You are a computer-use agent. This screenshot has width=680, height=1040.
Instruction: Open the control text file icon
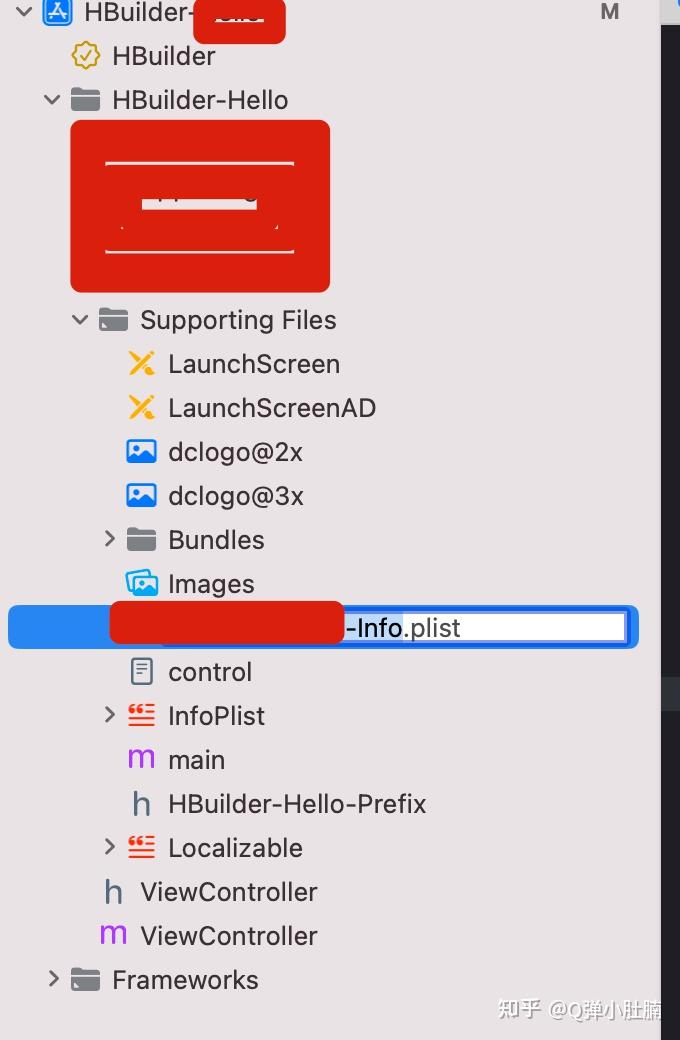point(141,671)
